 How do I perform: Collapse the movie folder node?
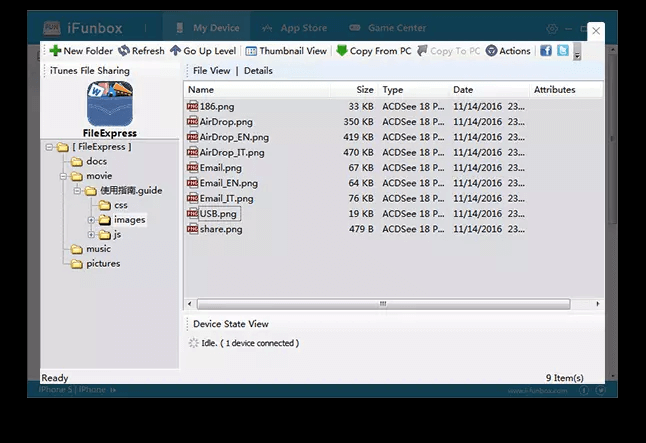coord(63,176)
